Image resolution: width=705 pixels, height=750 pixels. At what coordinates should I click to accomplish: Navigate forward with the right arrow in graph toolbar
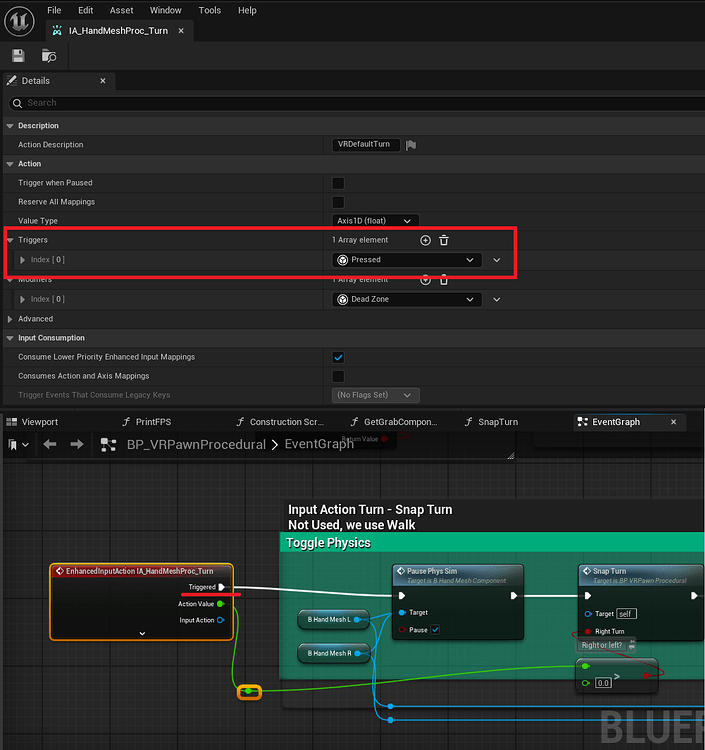[x=77, y=444]
